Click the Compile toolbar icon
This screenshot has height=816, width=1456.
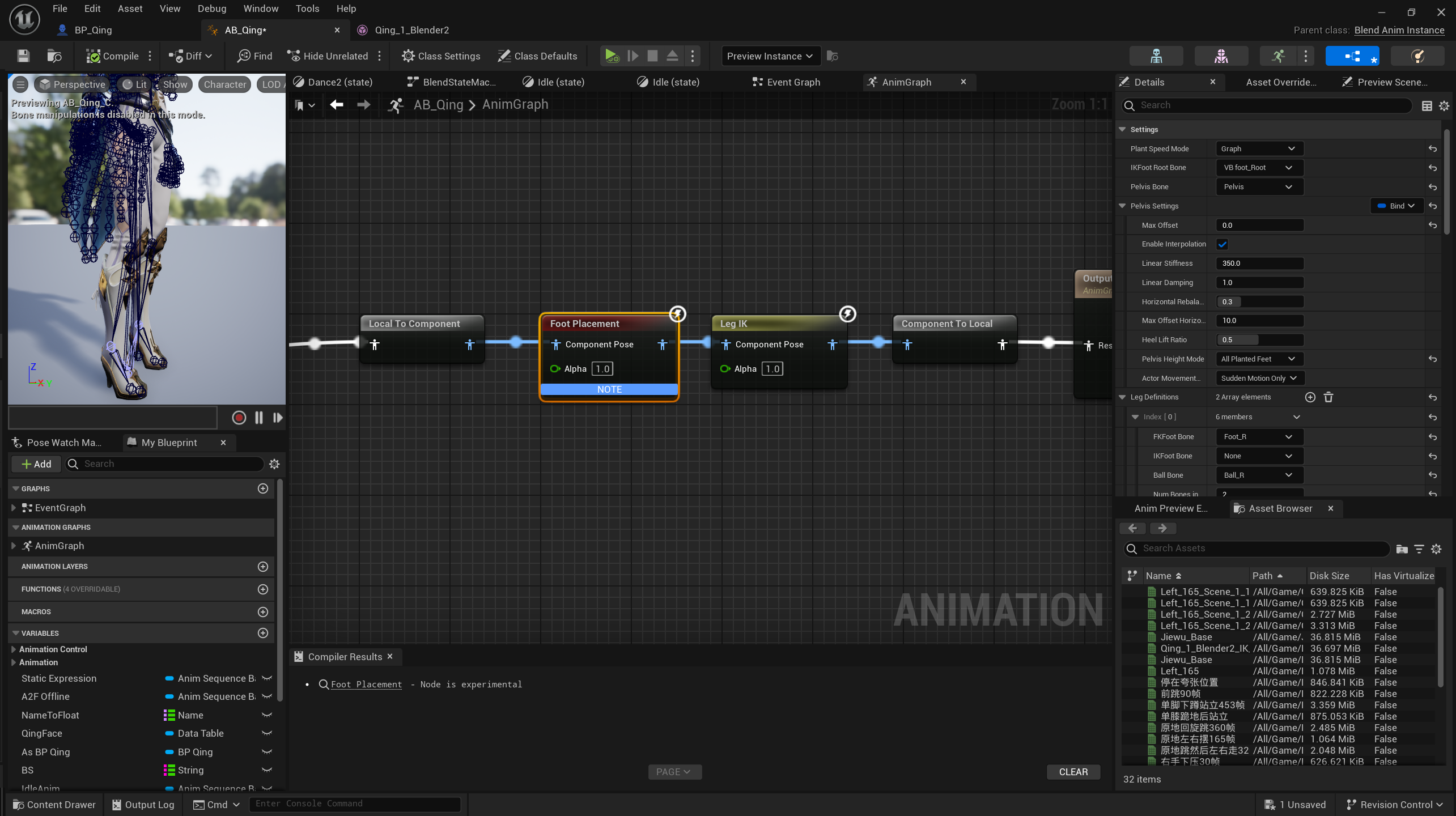coord(94,56)
